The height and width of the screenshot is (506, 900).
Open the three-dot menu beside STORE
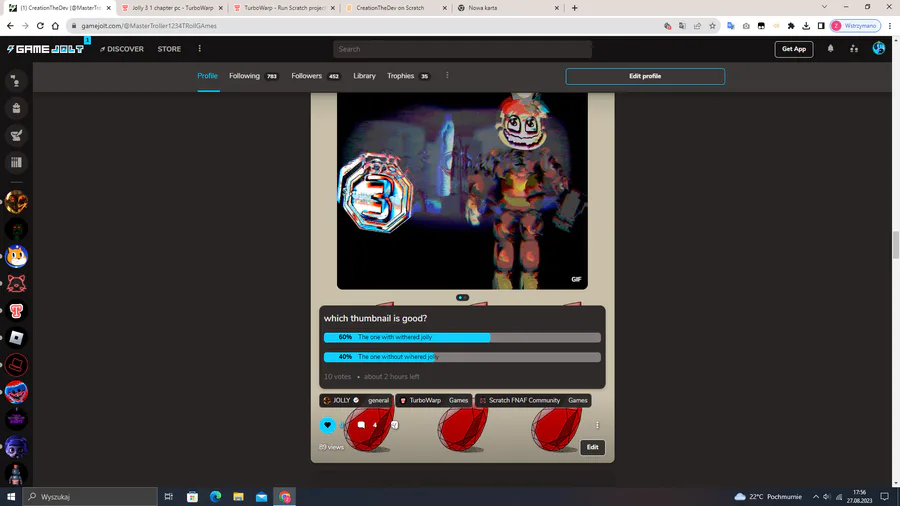[200, 49]
